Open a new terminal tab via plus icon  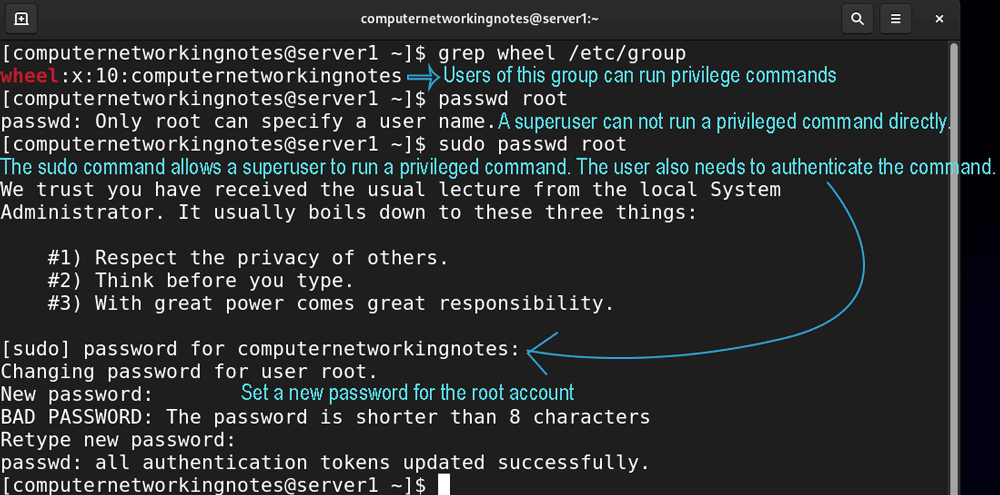pos(21,19)
